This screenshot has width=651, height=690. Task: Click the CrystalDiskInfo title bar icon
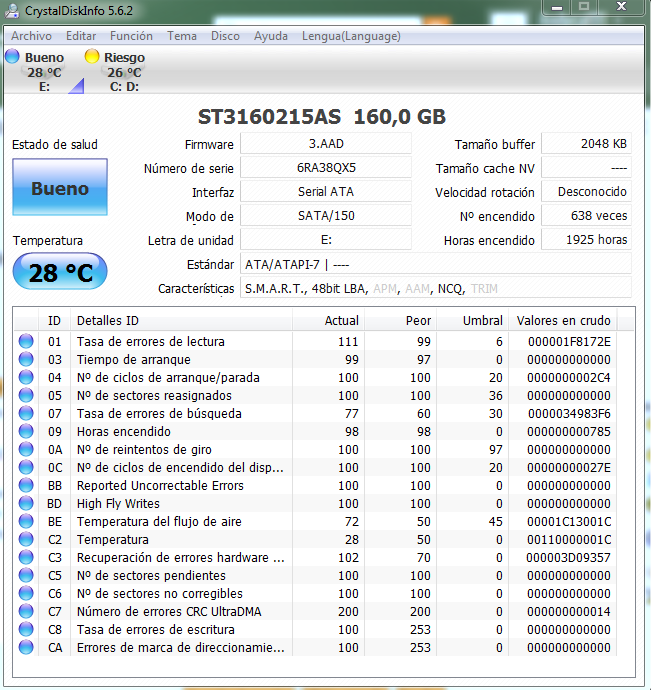[12, 11]
